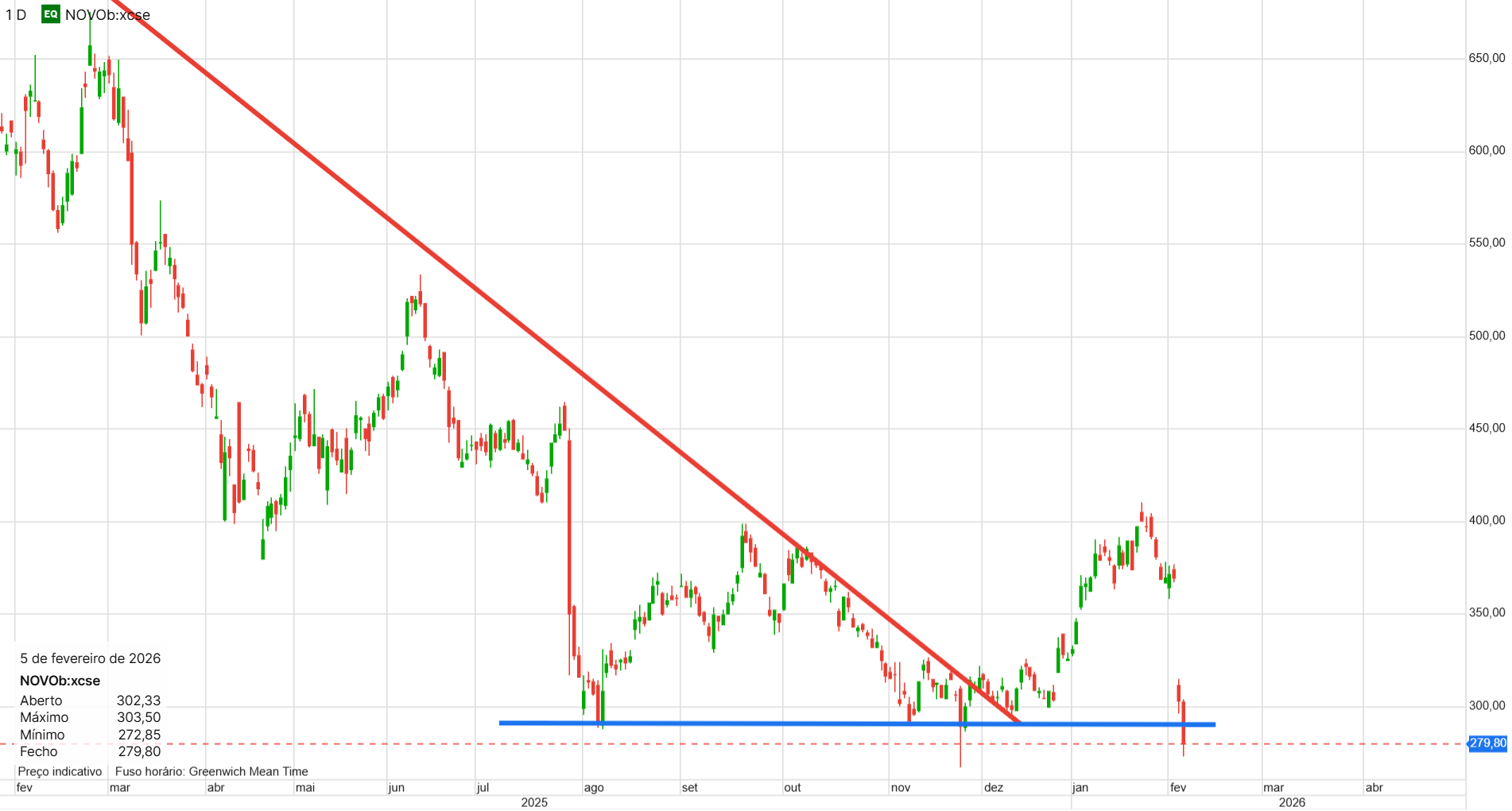Click the 400,00 price axis label

(1487, 520)
